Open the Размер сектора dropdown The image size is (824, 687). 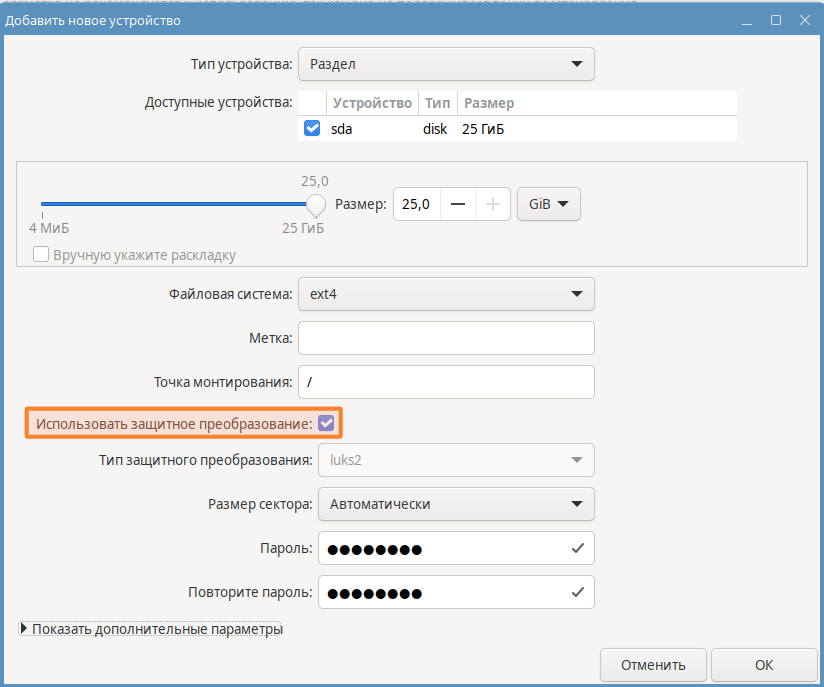click(x=456, y=504)
